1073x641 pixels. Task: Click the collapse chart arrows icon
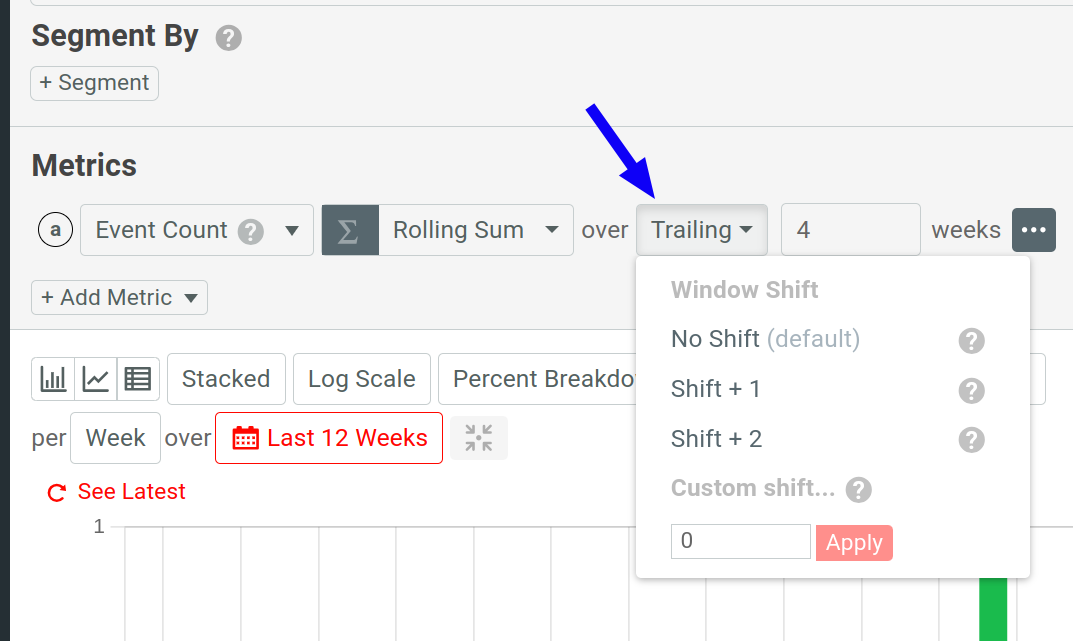tap(478, 437)
